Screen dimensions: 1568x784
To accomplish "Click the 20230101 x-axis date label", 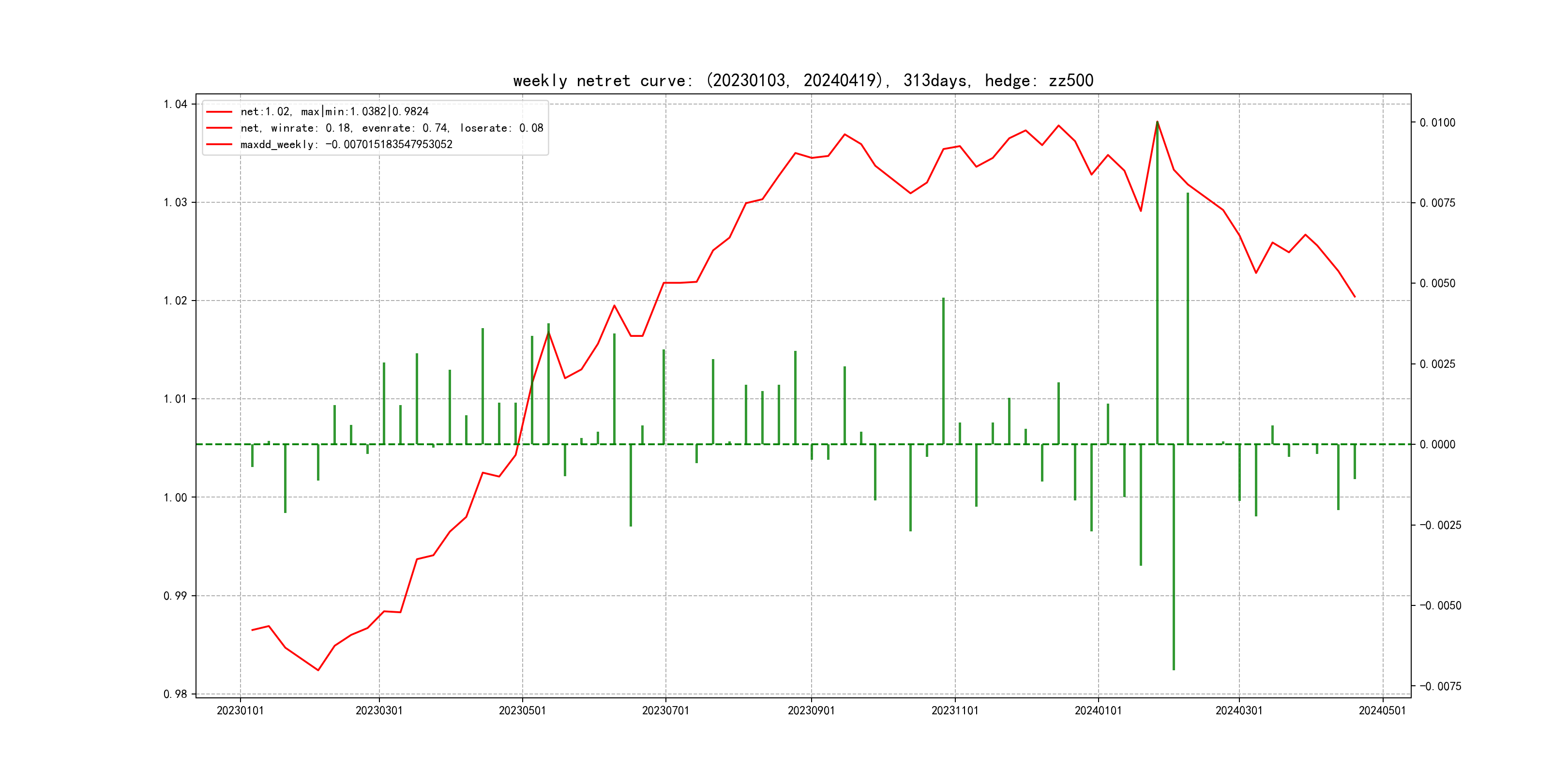I will tap(240, 710).
